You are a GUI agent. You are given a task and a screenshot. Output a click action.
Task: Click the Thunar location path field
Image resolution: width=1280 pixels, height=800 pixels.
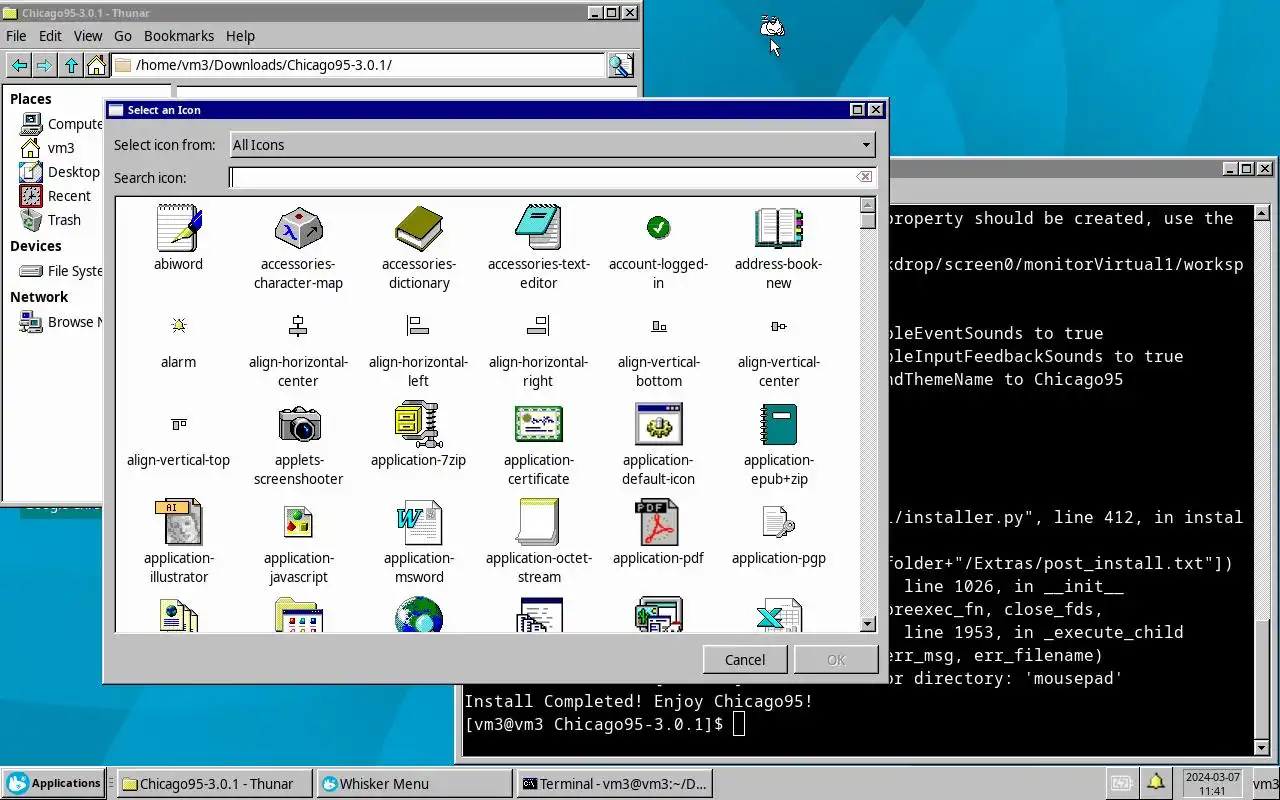coord(358,65)
